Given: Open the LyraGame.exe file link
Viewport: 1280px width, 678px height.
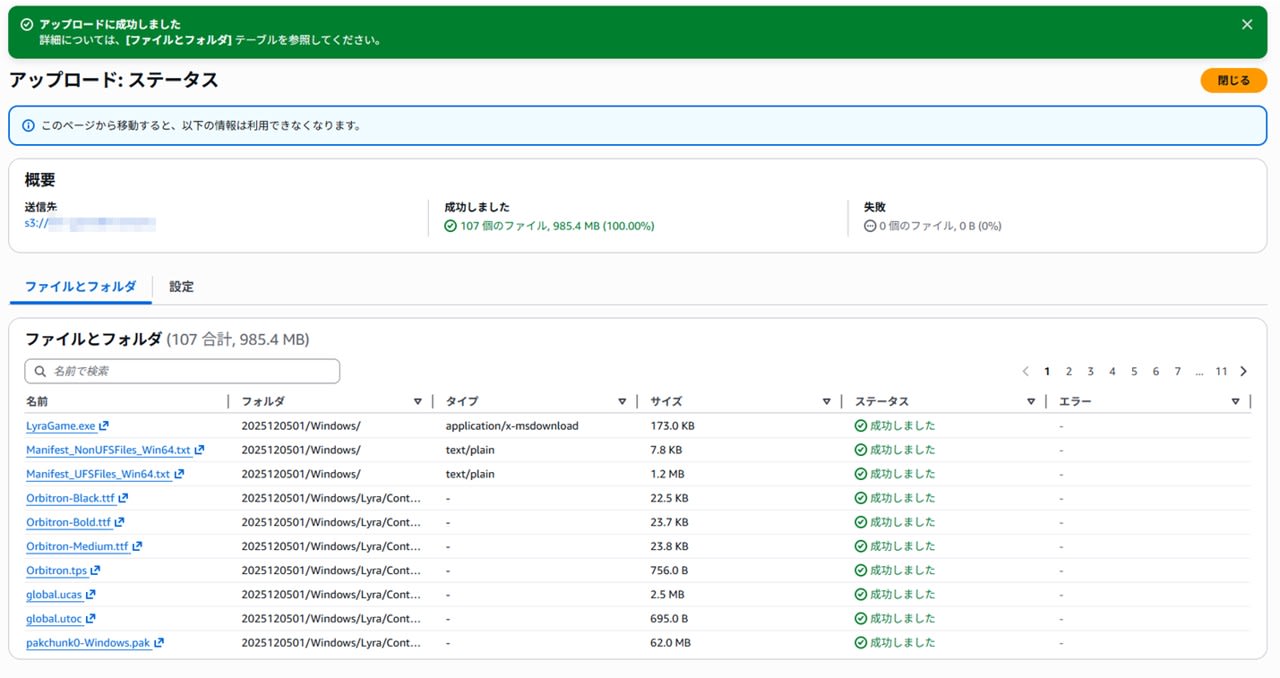Looking at the screenshot, I should pyautogui.click(x=60, y=426).
